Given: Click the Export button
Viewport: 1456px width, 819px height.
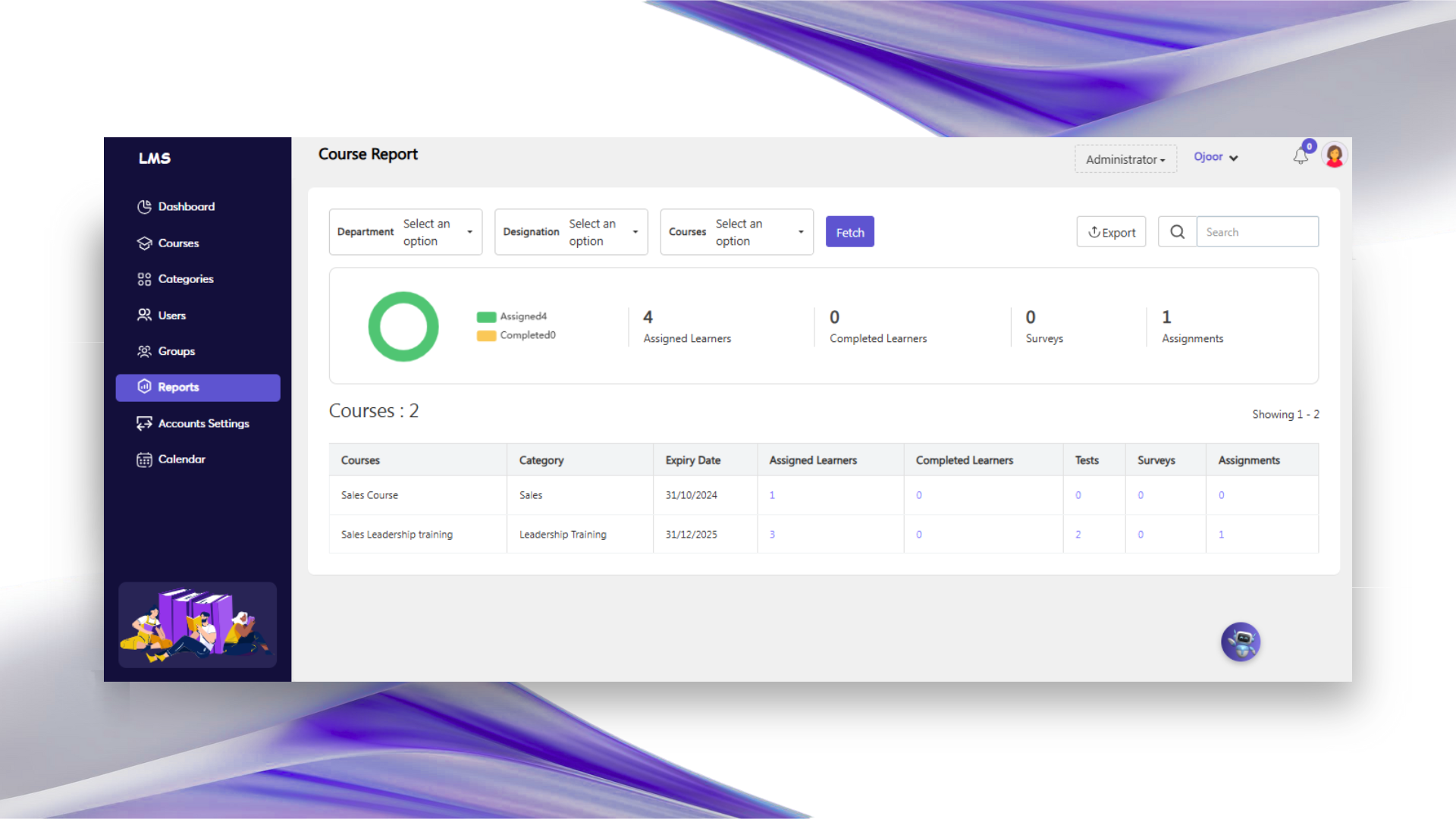Looking at the screenshot, I should (1111, 232).
